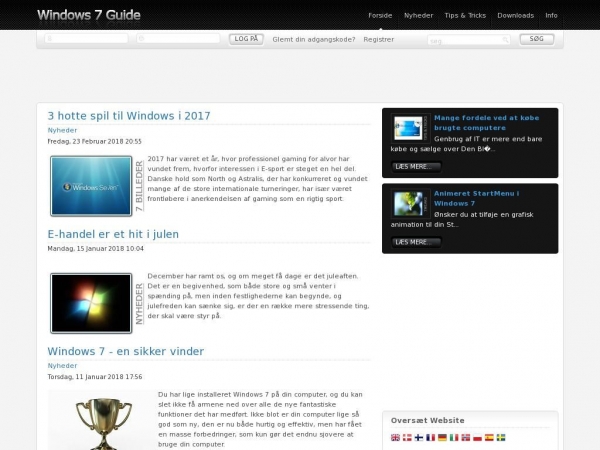Screen dimensions: 600x450
Task: Focus the username input field
Action: [86, 39]
